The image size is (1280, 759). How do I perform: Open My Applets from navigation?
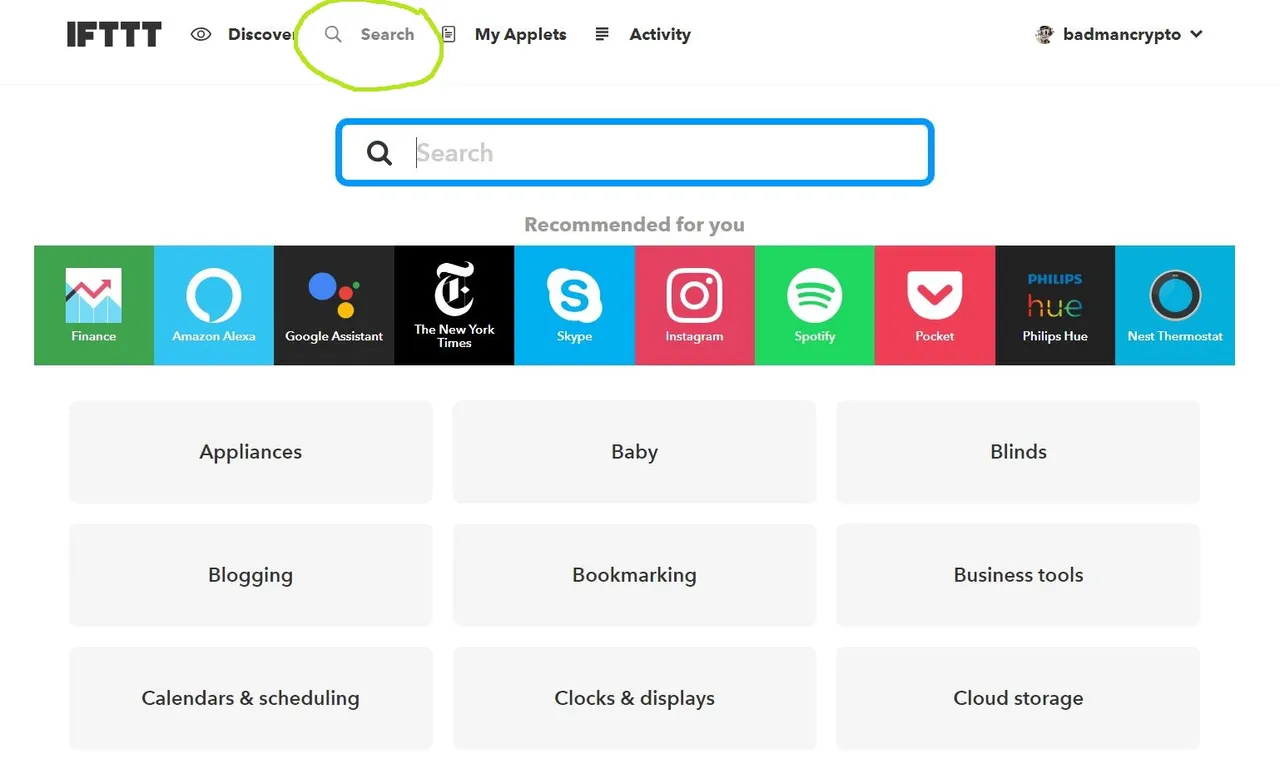click(520, 34)
